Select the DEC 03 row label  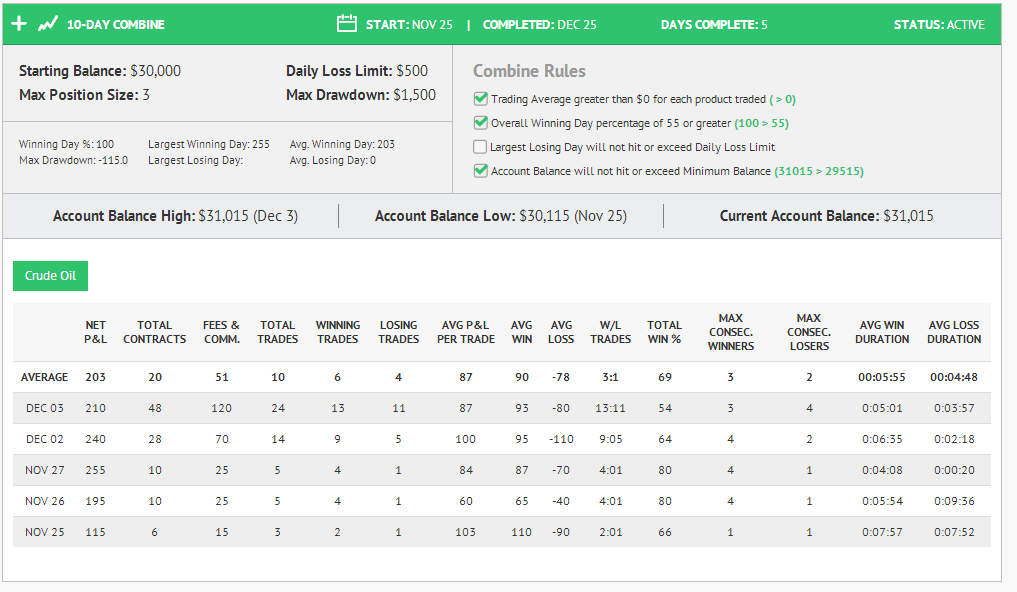45,408
